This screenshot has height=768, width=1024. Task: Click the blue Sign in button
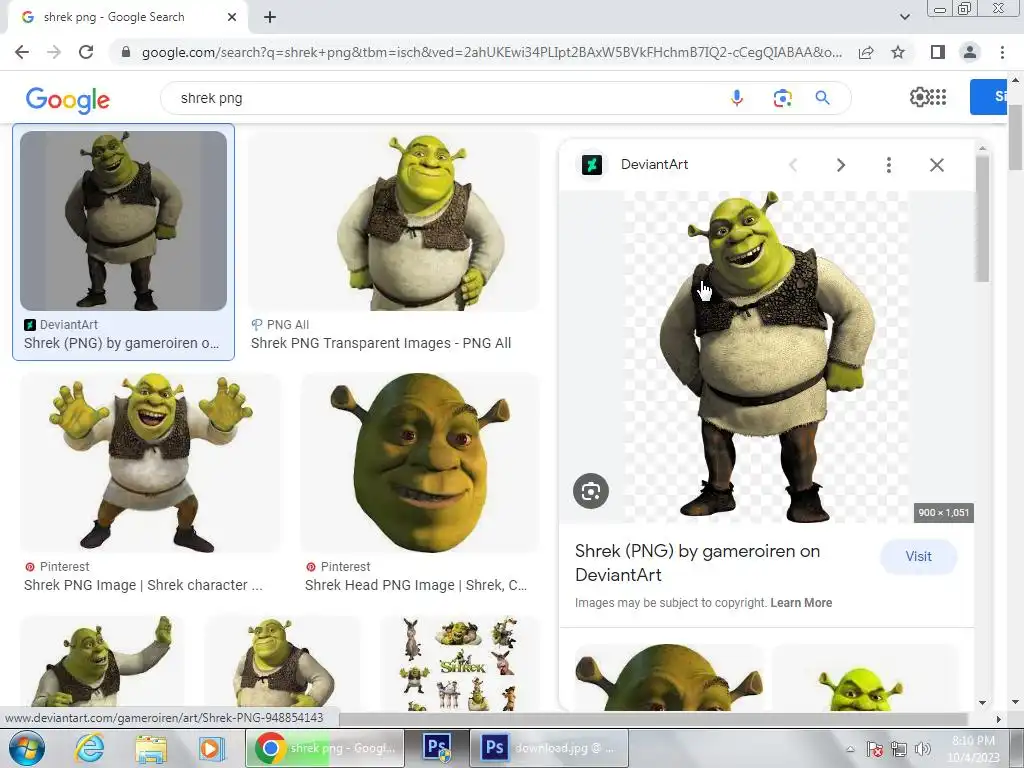988,97
